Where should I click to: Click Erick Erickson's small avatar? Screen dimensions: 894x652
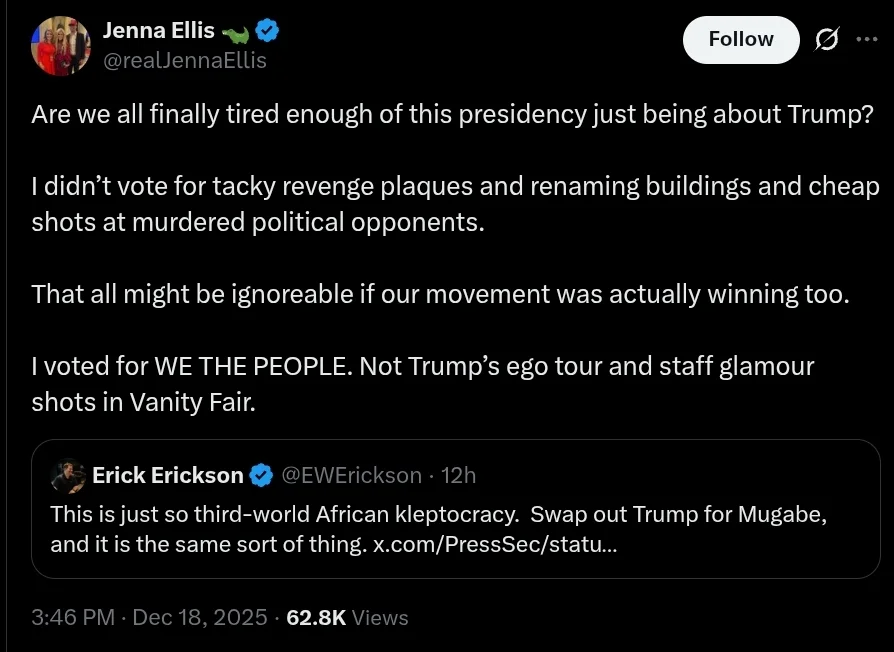[67, 475]
